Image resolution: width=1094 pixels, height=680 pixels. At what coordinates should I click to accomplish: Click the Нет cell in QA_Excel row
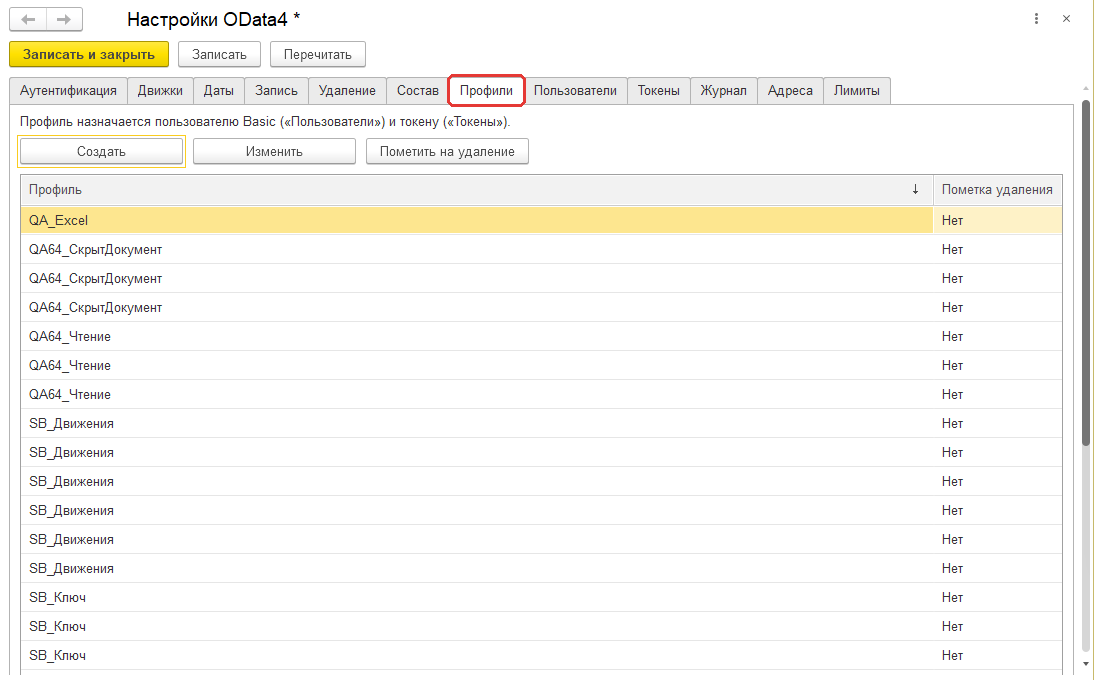(998, 220)
